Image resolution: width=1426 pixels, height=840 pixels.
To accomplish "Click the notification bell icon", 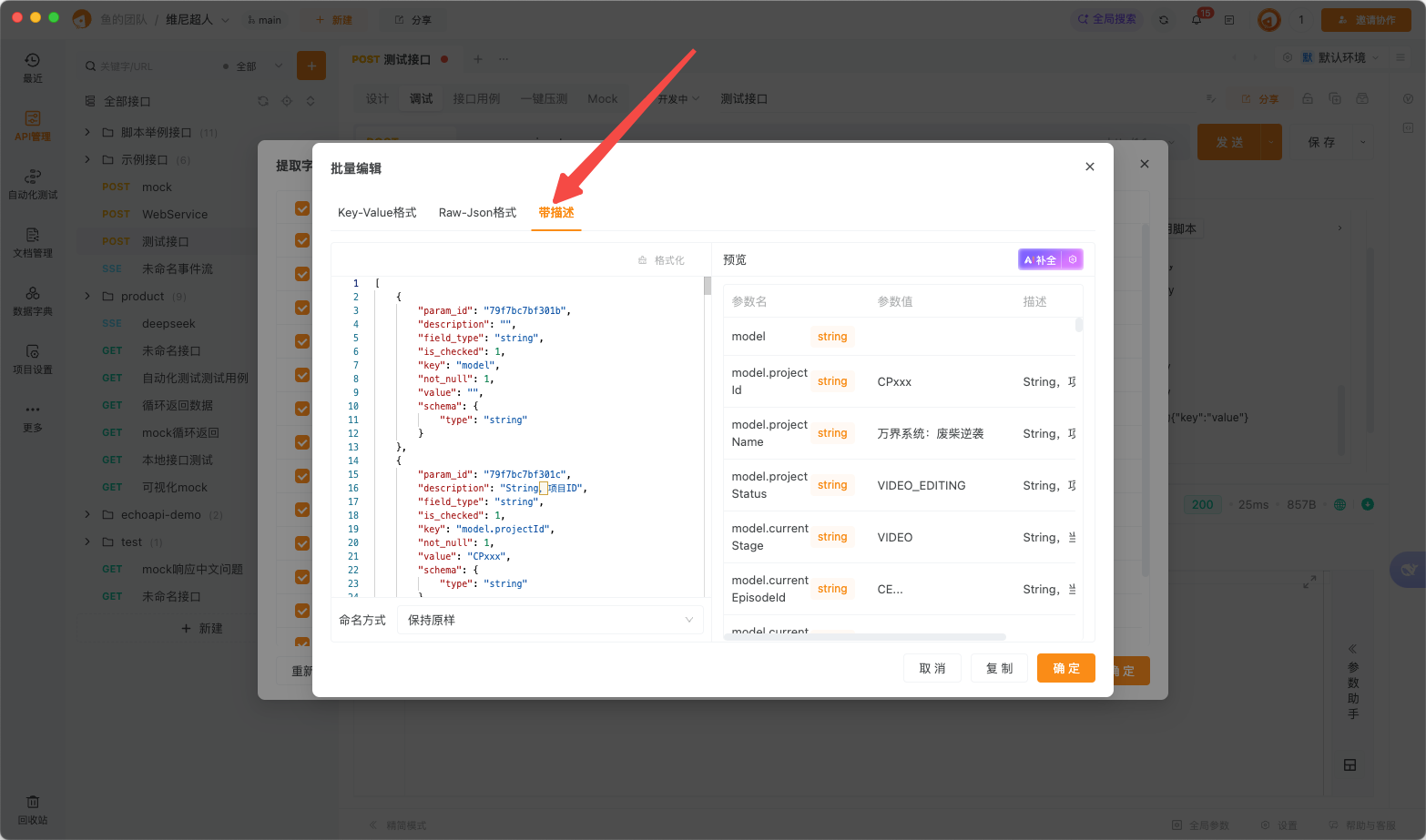I will pyautogui.click(x=1197, y=19).
